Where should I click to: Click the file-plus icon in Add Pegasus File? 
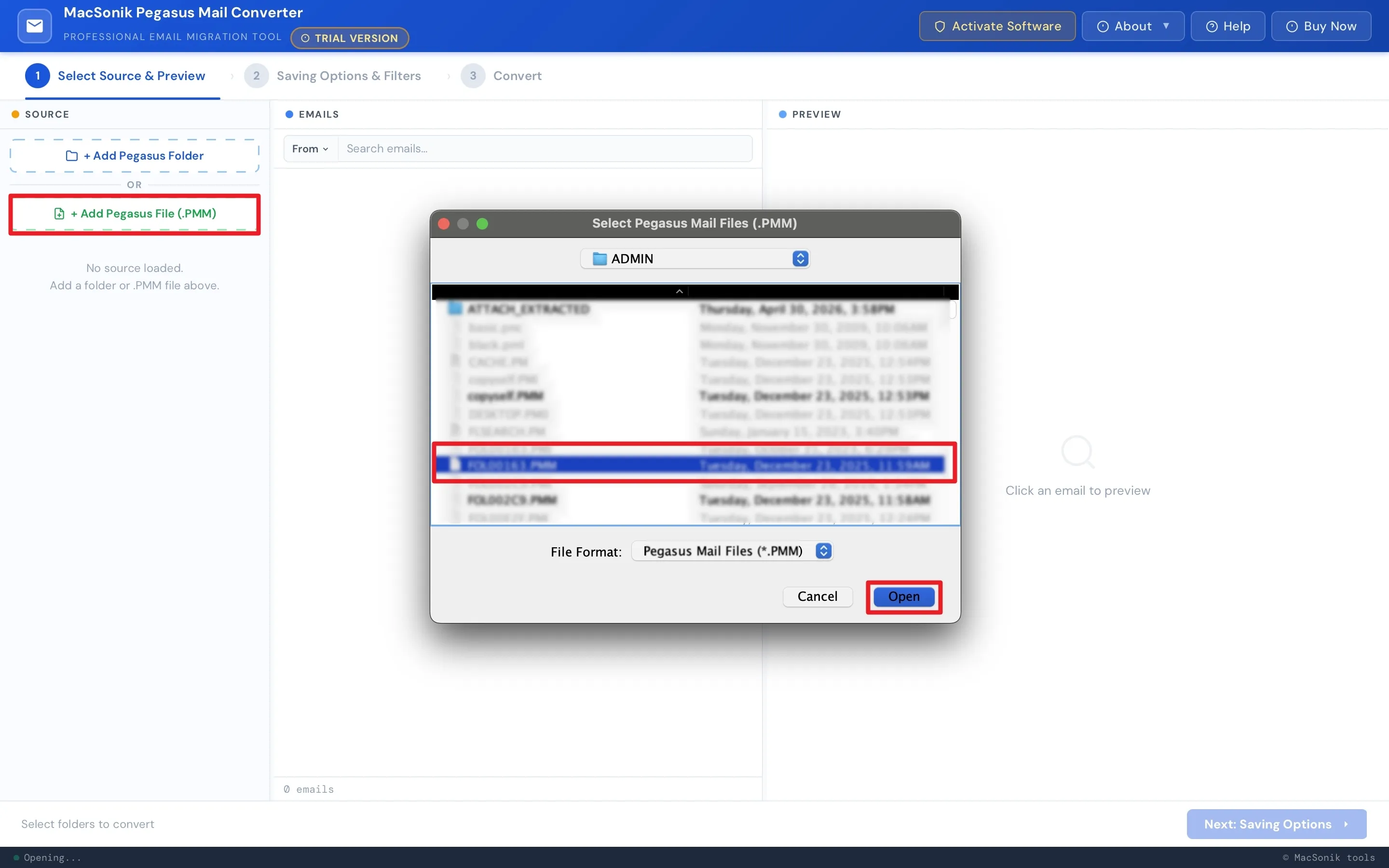point(59,214)
